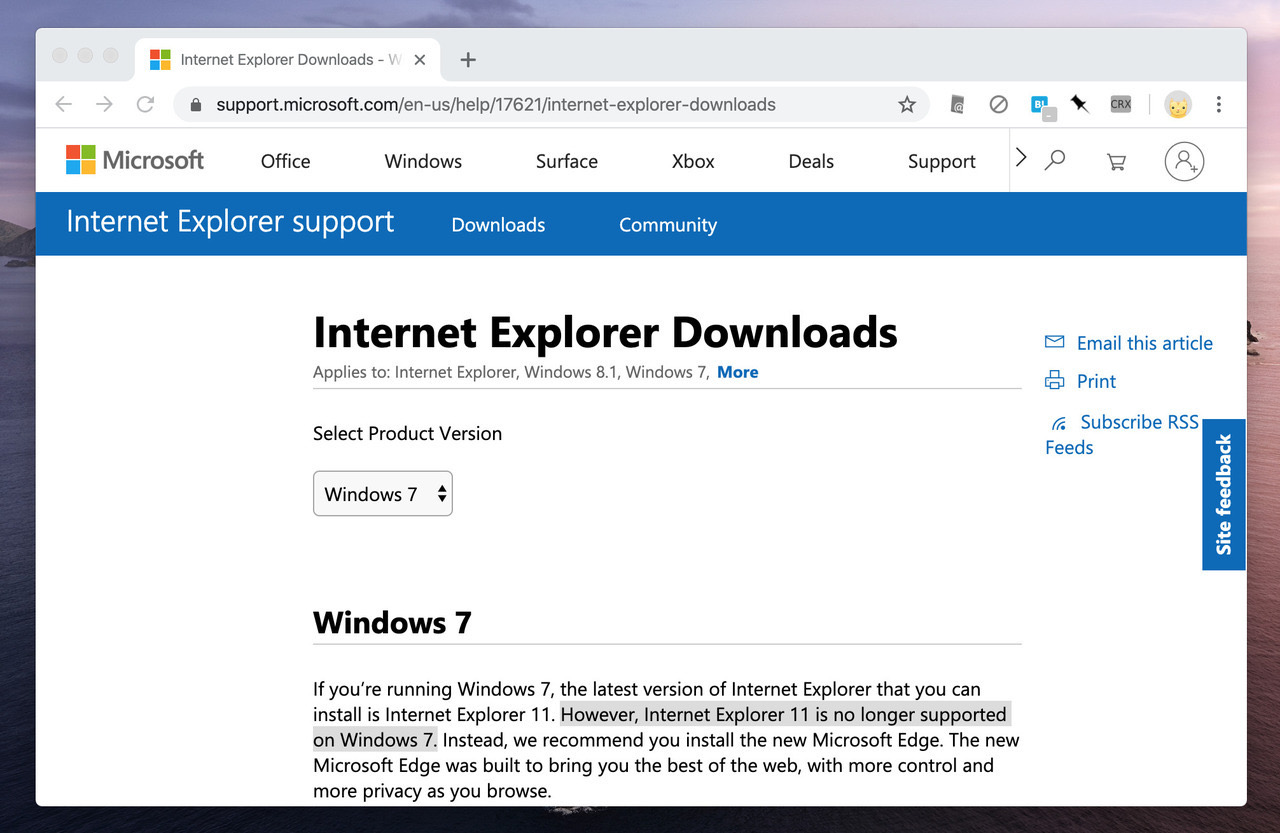Expand the 'More' applies-to list
1280x833 pixels.
point(737,372)
